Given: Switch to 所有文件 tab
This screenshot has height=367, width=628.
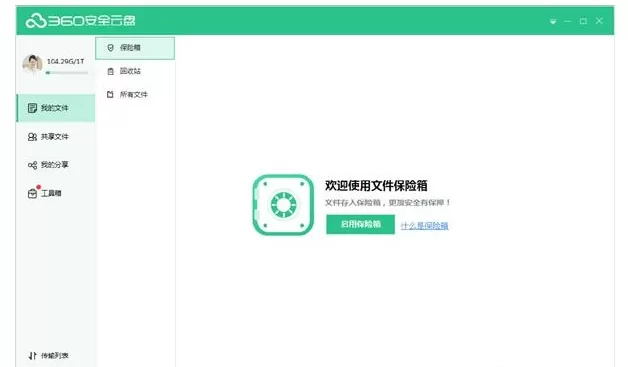Looking at the screenshot, I should 135,95.
